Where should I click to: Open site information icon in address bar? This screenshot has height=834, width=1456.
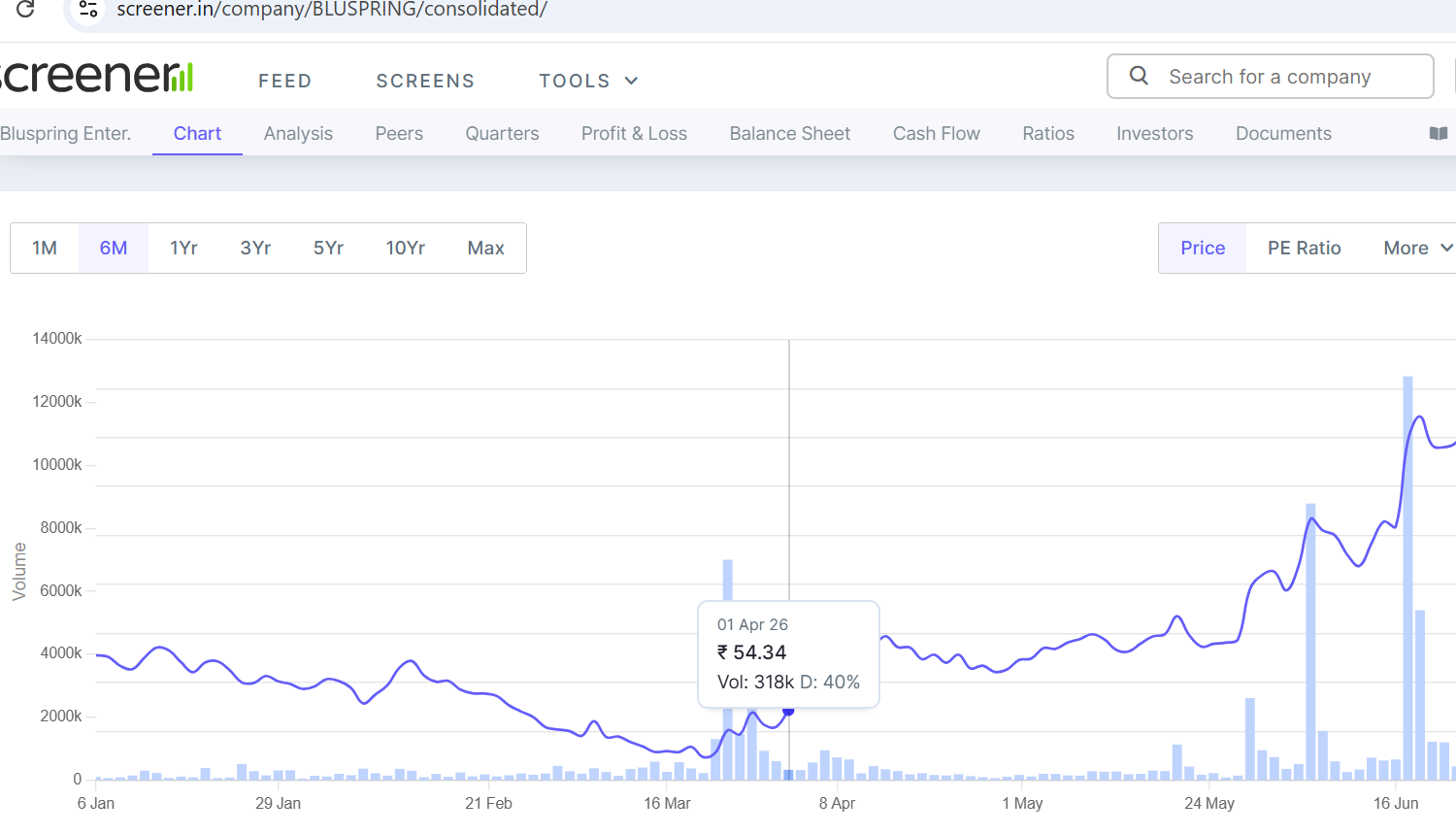tap(88, 9)
